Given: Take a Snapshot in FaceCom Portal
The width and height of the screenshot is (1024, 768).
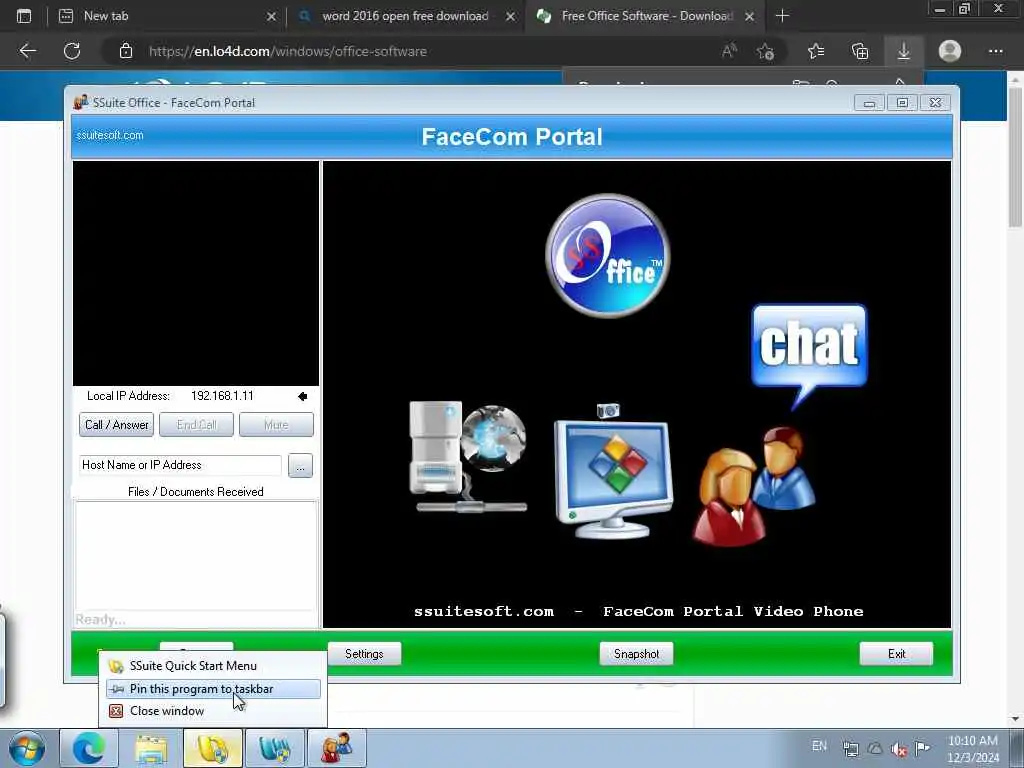Looking at the screenshot, I should [636, 654].
